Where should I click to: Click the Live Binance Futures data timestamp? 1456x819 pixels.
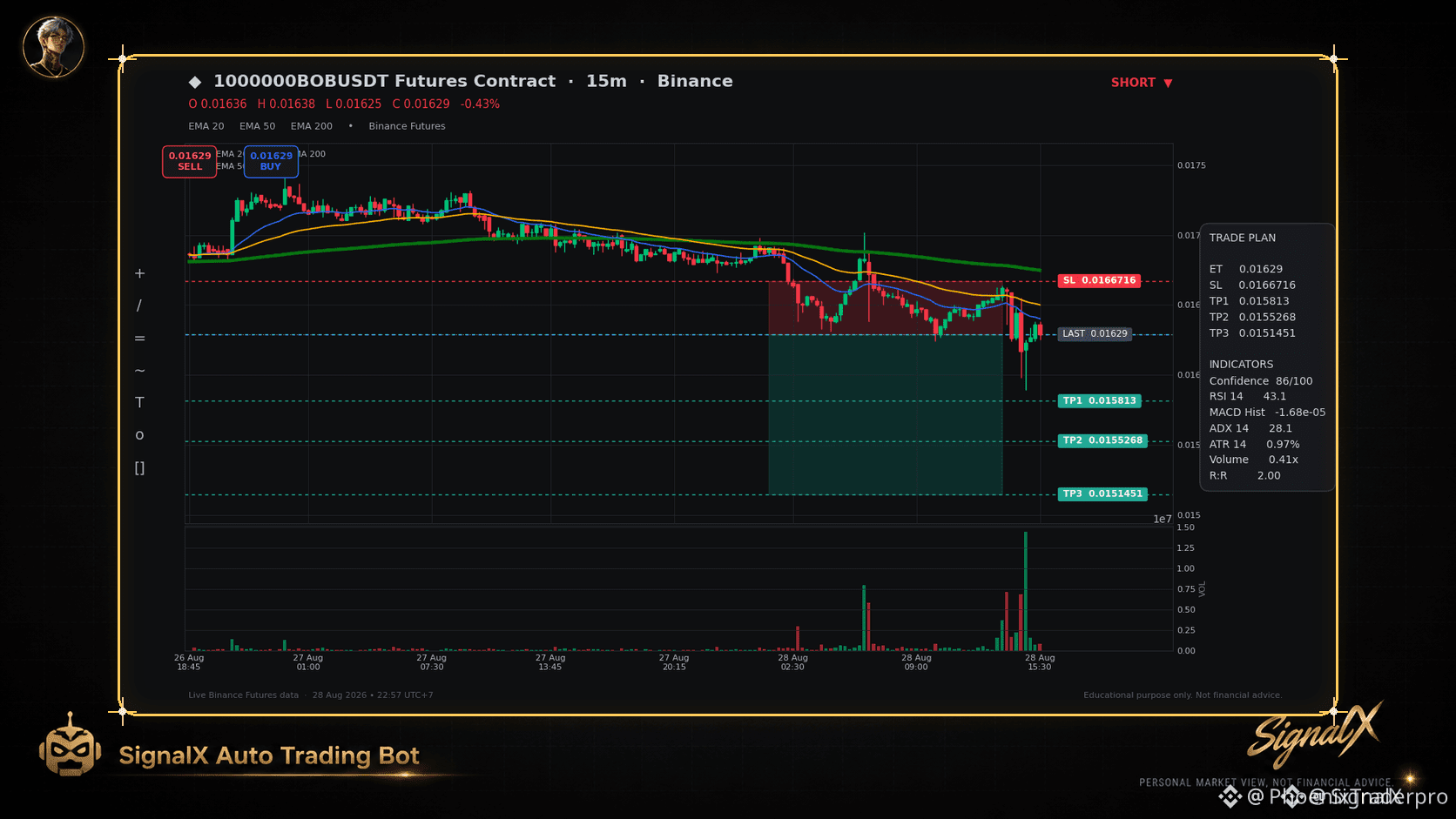[x=311, y=695]
